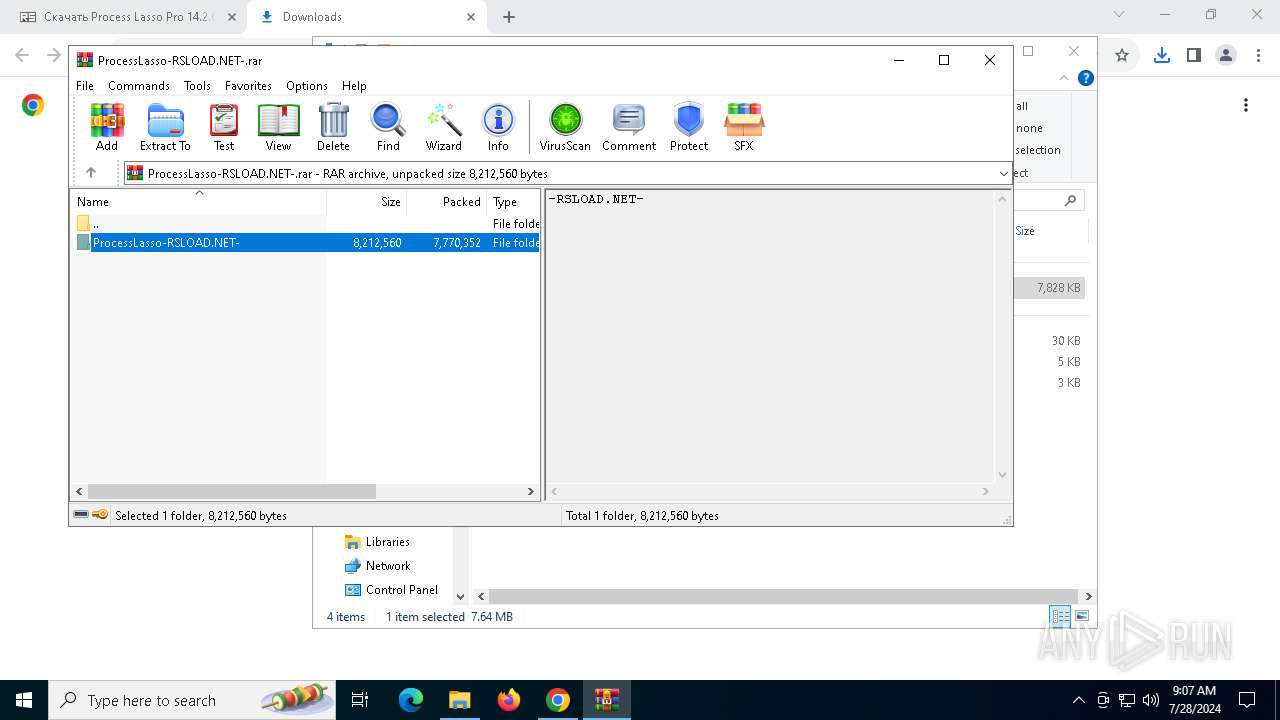Open Firefox from the taskbar
The width and height of the screenshot is (1280, 720).
[x=509, y=700]
